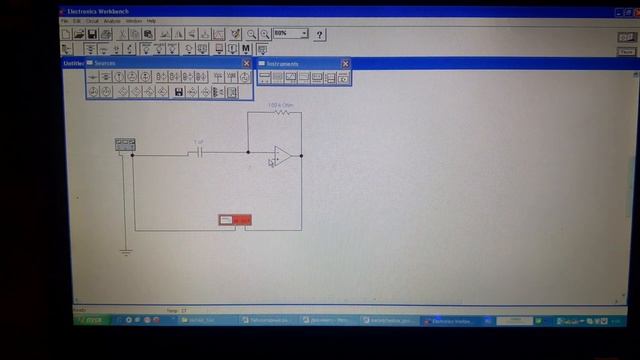This screenshot has height=360, width=640.
Task: Rotate the selected component
Action: pos(165,34)
